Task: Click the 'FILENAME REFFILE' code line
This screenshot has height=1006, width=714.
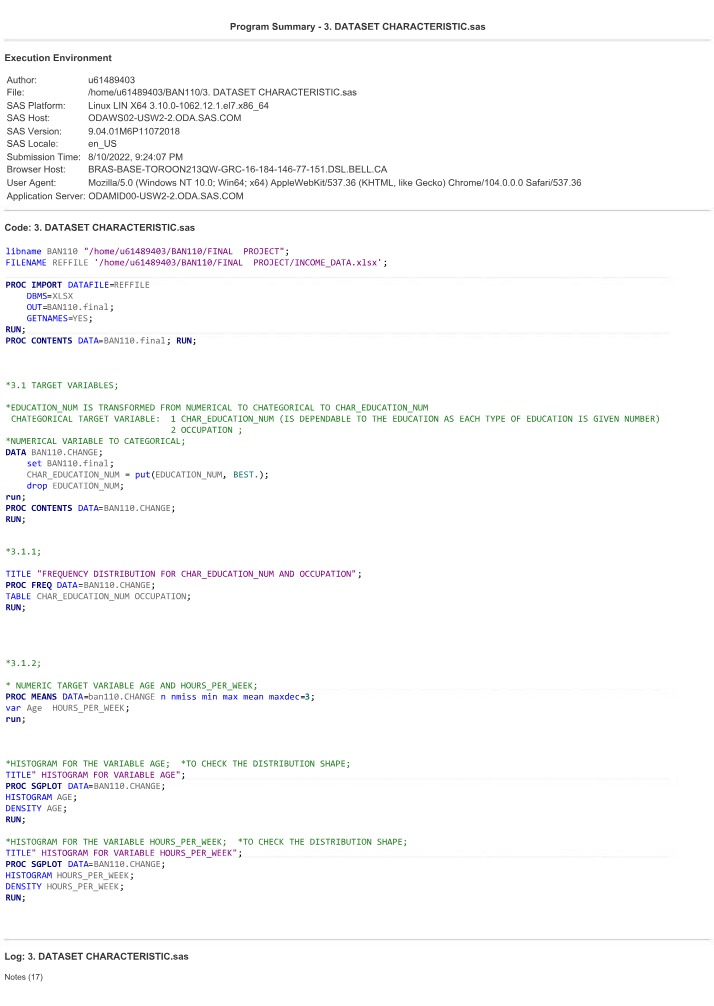Action: 196,262
